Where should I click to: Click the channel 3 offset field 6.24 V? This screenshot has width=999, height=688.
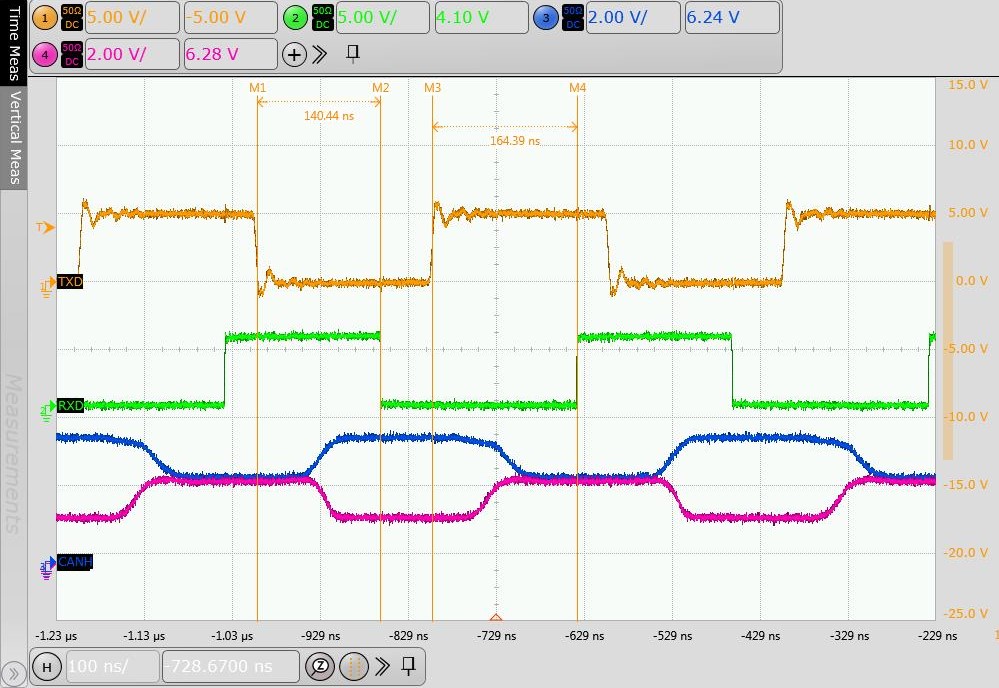click(732, 17)
